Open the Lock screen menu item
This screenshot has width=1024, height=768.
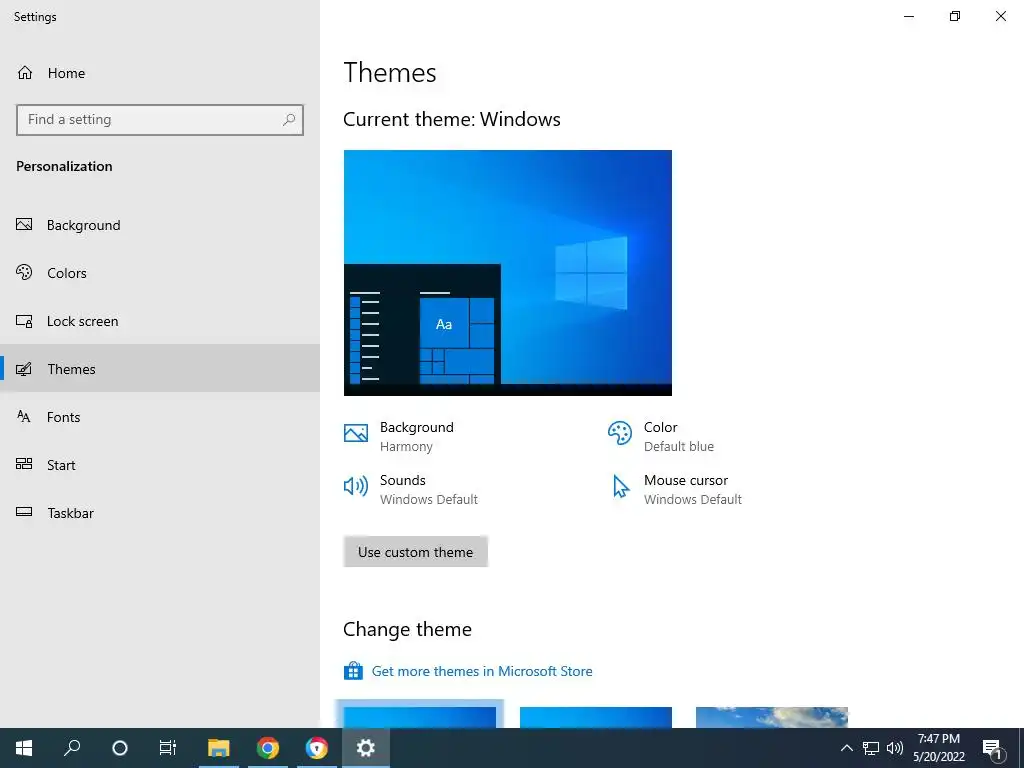click(160, 321)
